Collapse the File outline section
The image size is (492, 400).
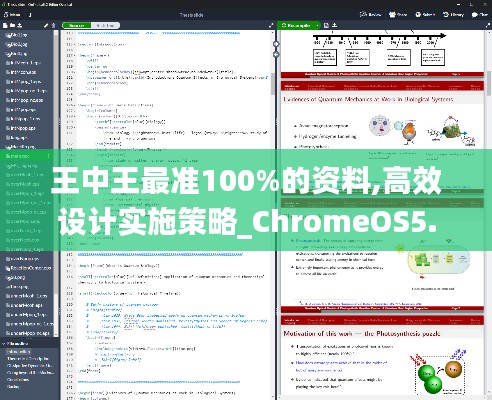tap(3, 344)
